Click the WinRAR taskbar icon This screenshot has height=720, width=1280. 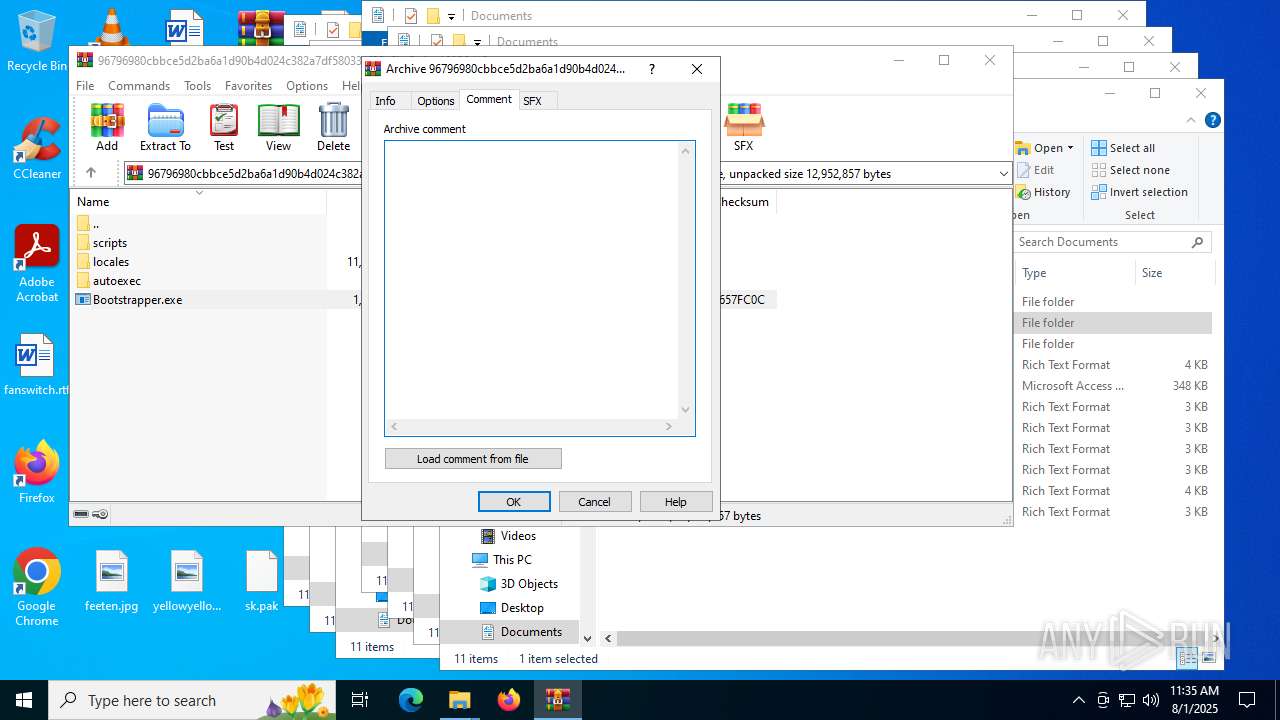[x=558, y=700]
